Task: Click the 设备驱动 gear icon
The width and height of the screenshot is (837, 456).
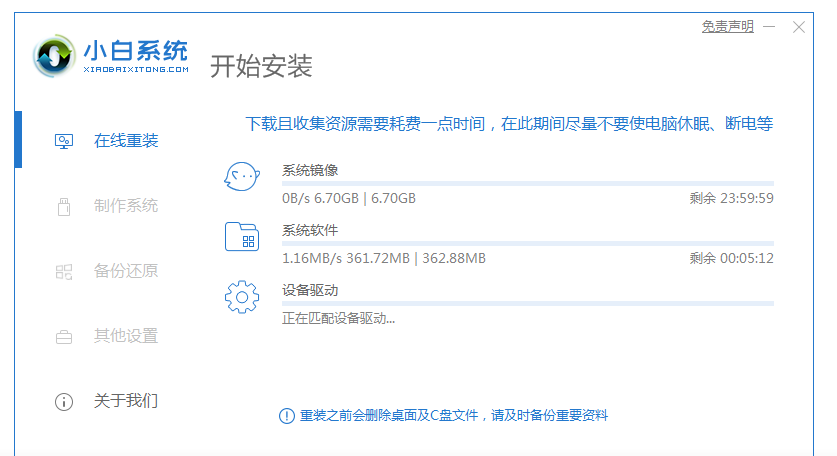Action: (x=242, y=298)
